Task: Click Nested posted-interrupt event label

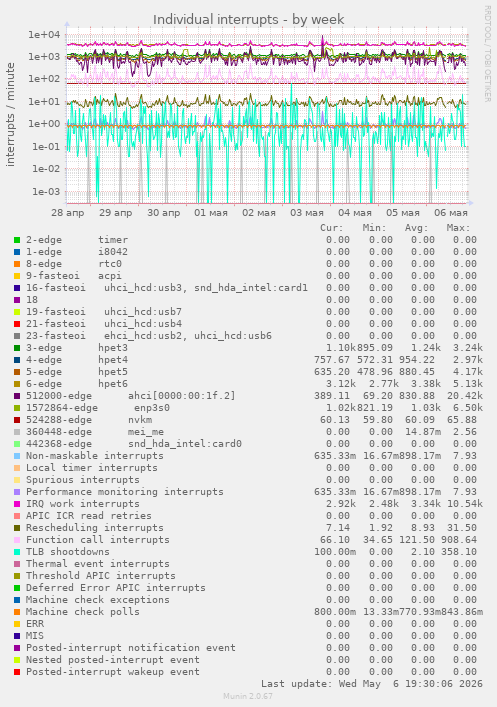Action: click(113, 660)
